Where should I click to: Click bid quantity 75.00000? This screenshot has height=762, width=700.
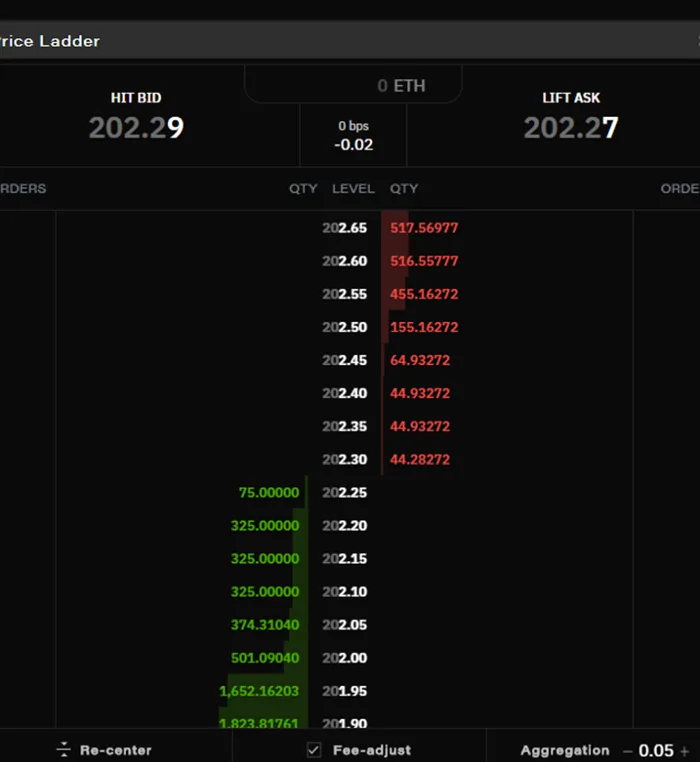click(x=269, y=492)
